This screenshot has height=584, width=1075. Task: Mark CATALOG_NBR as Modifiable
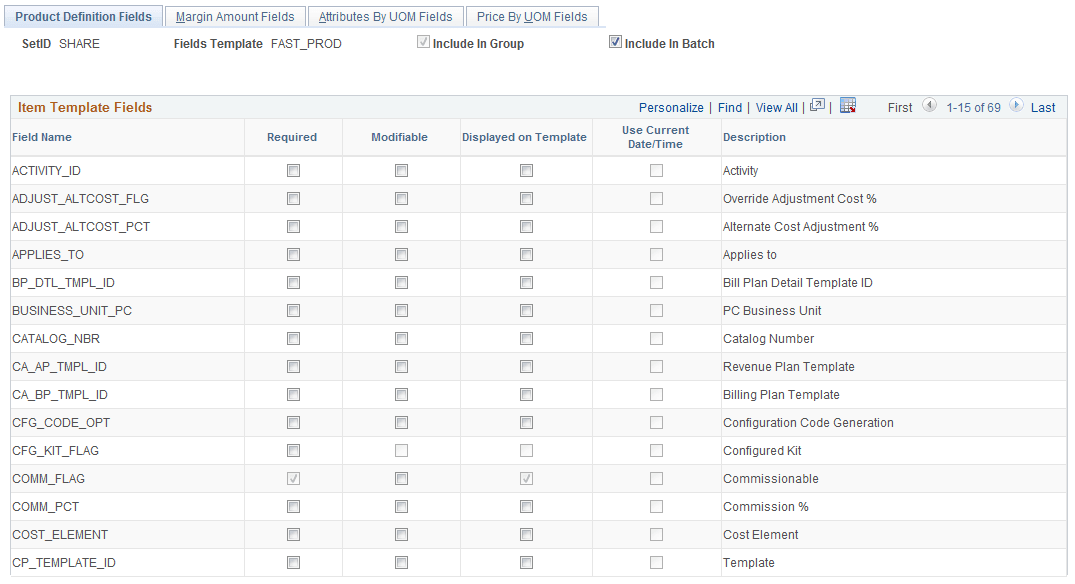pyautogui.click(x=401, y=338)
